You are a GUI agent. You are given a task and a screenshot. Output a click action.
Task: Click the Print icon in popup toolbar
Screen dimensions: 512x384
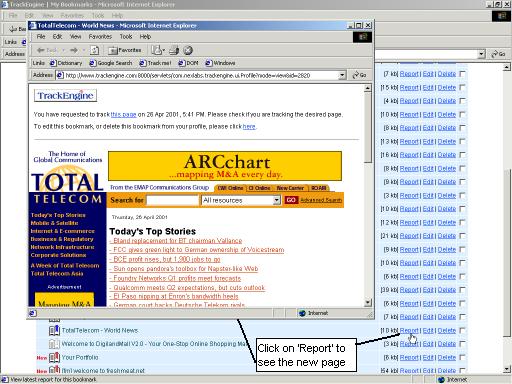point(174,50)
